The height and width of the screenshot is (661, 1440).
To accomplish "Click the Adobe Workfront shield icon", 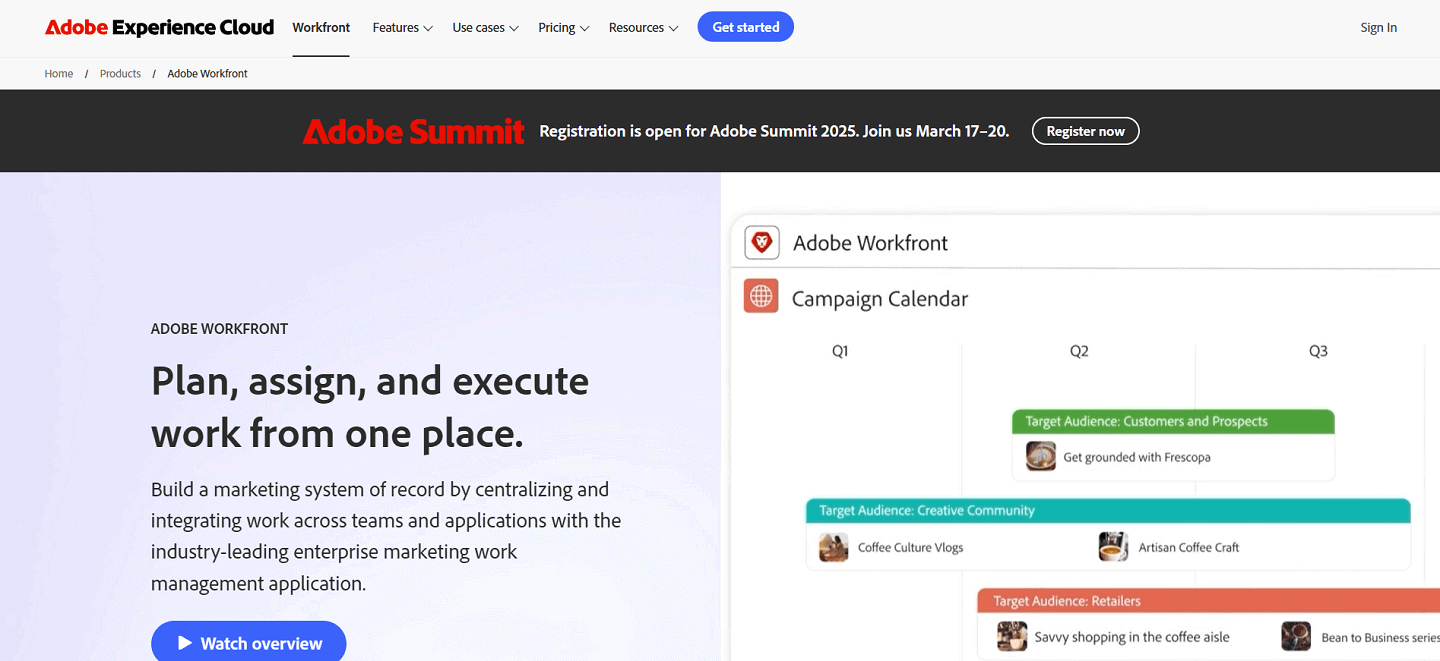I will coord(761,242).
